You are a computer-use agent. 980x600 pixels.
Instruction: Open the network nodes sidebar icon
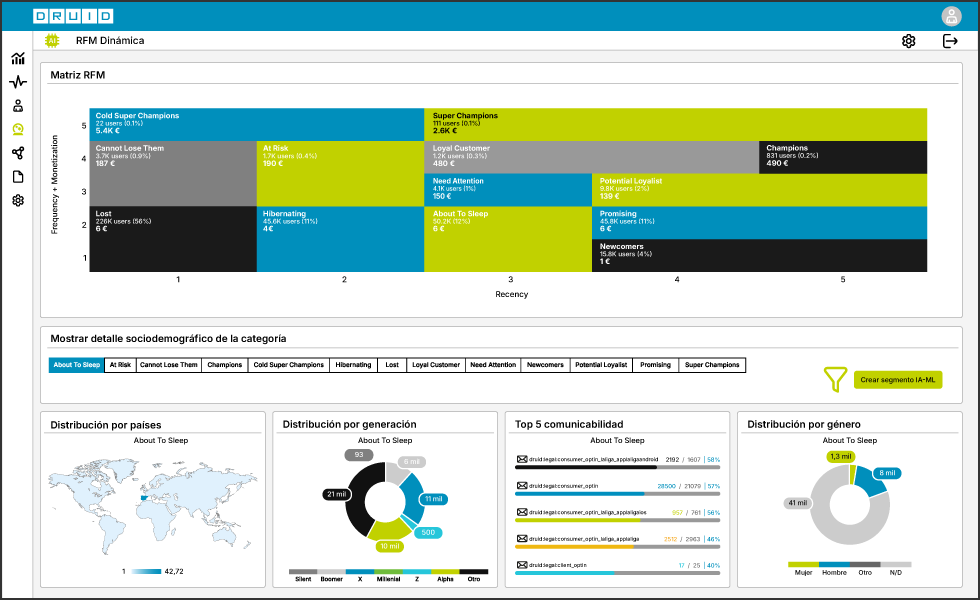(x=18, y=153)
